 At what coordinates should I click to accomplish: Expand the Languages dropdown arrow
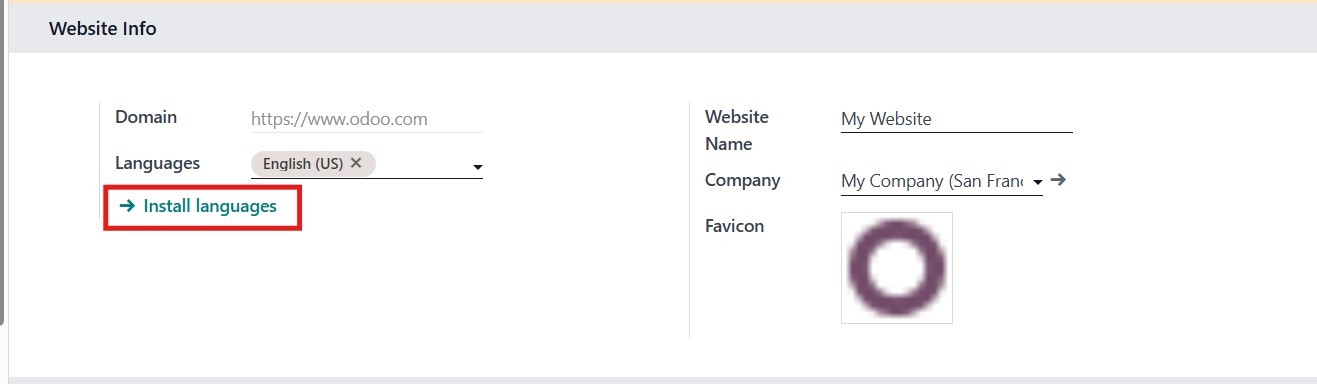477,167
